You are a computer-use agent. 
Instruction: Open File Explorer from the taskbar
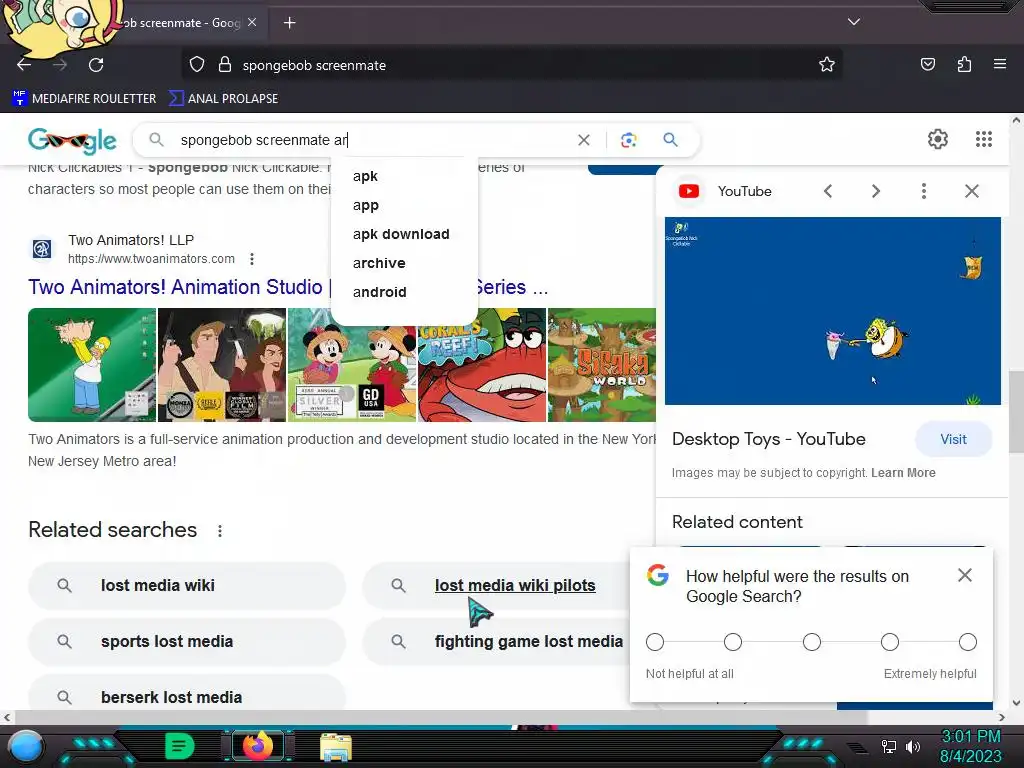[336, 746]
